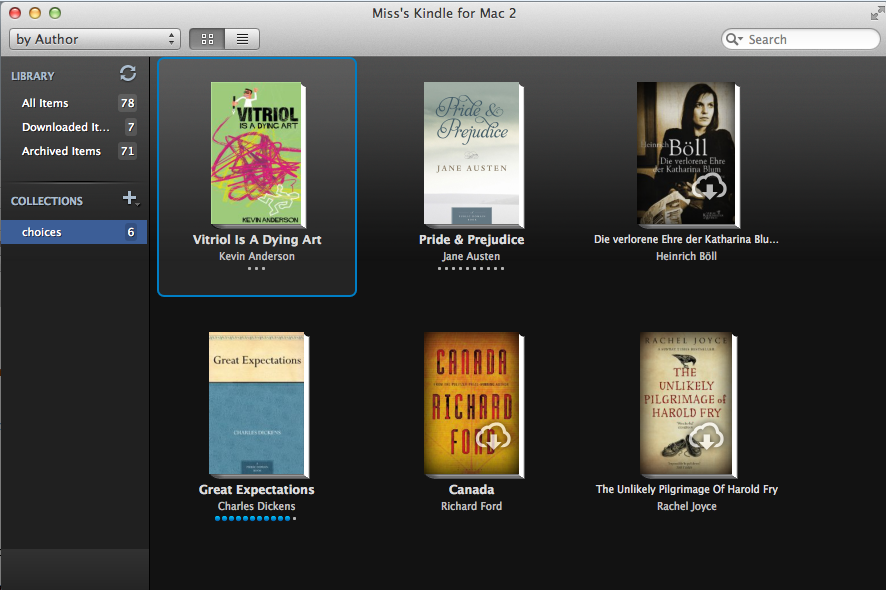Click Pride & Prejudice reading progress dots
This screenshot has height=590, width=886.
[x=471, y=268]
